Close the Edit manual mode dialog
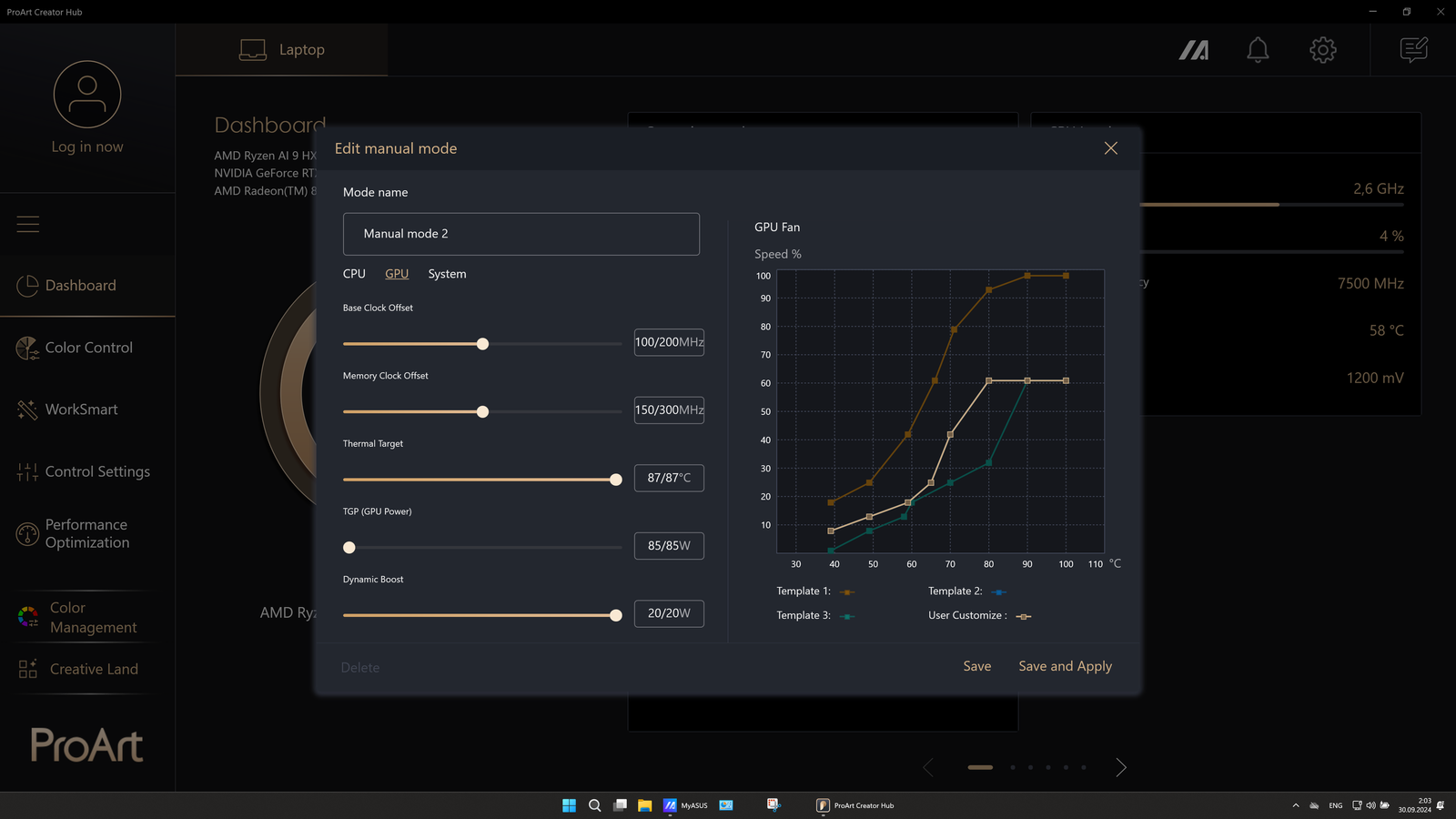The image size is (1456, 819). click(x=1111, y=148)
